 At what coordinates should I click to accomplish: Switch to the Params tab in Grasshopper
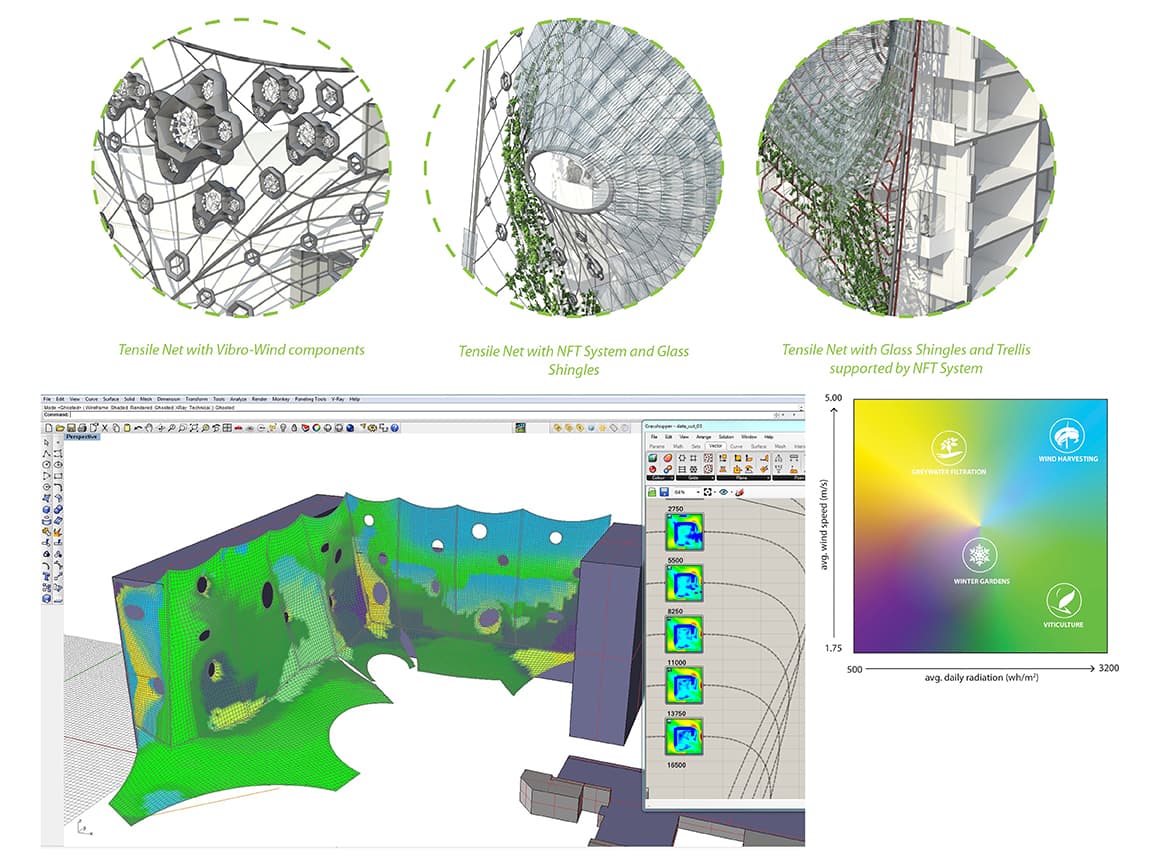tap(657, 446)
